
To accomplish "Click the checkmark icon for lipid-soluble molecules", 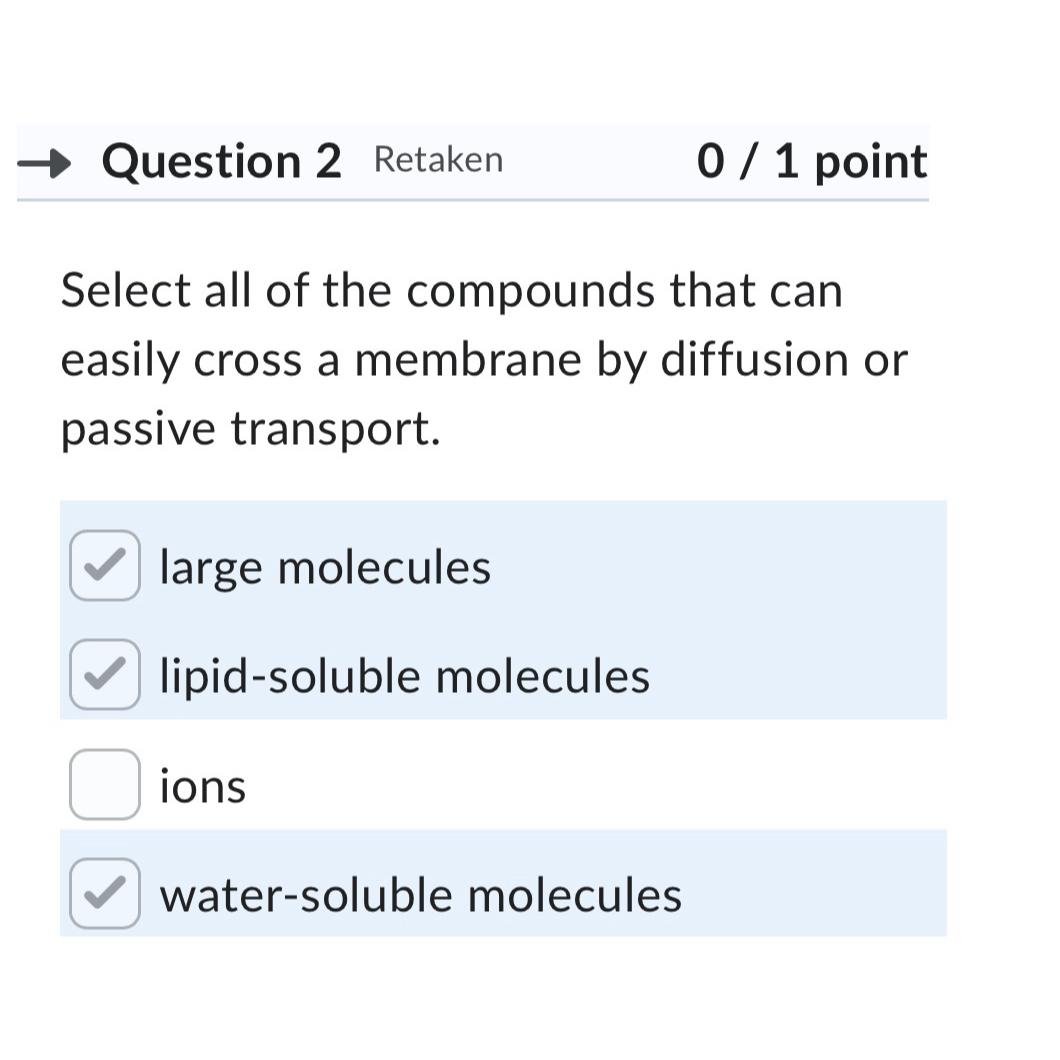I will pyautogui.click(x=104, y=676).
